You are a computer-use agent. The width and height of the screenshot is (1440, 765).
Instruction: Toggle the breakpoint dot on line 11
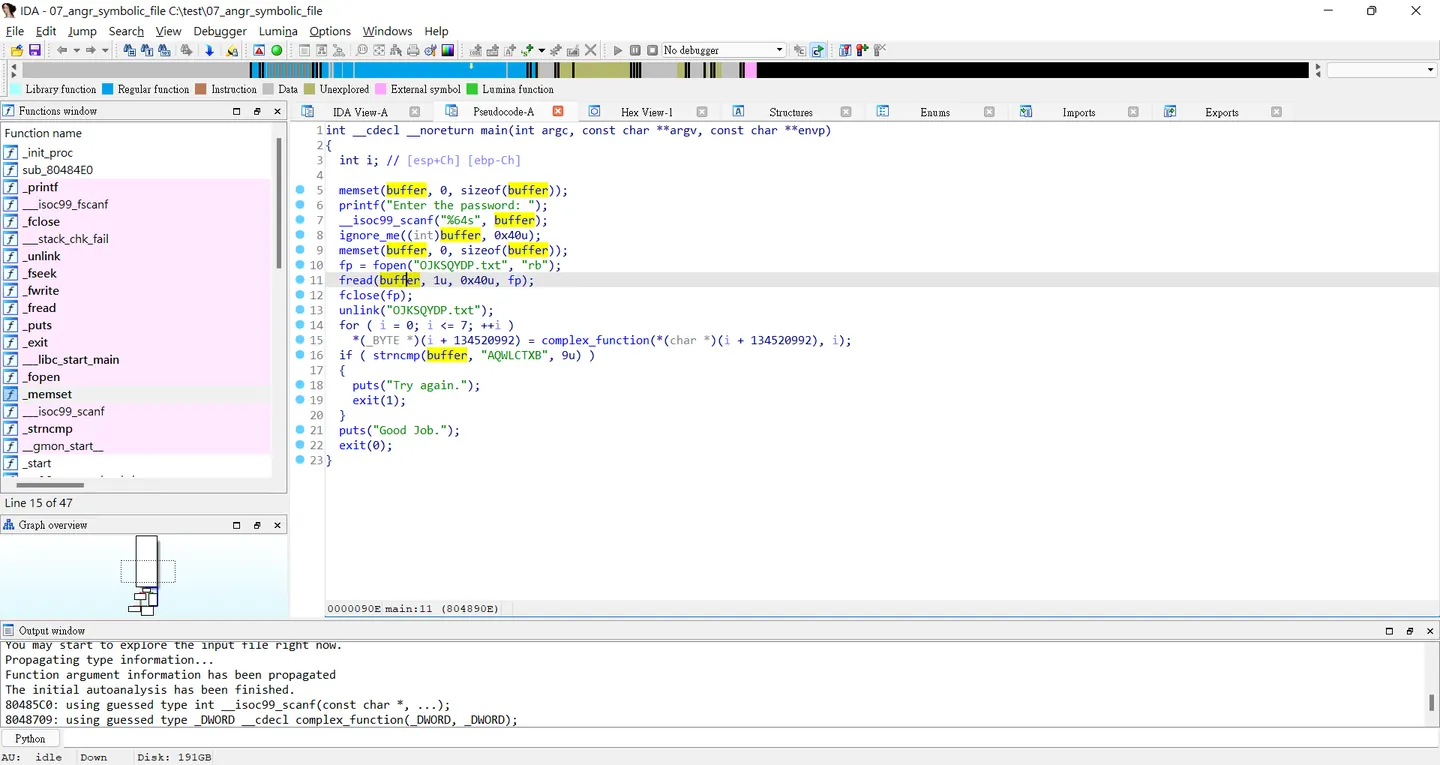300,280
